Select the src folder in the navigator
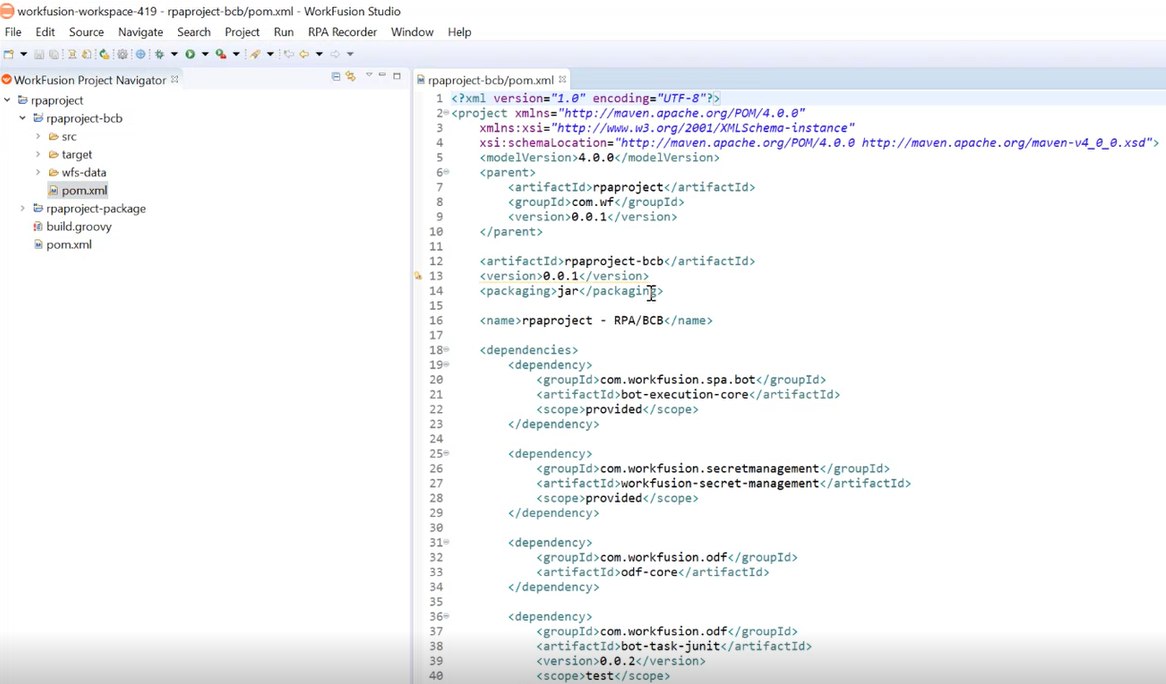The width and height of the screenshot is (1166, 684). point(69,137)
